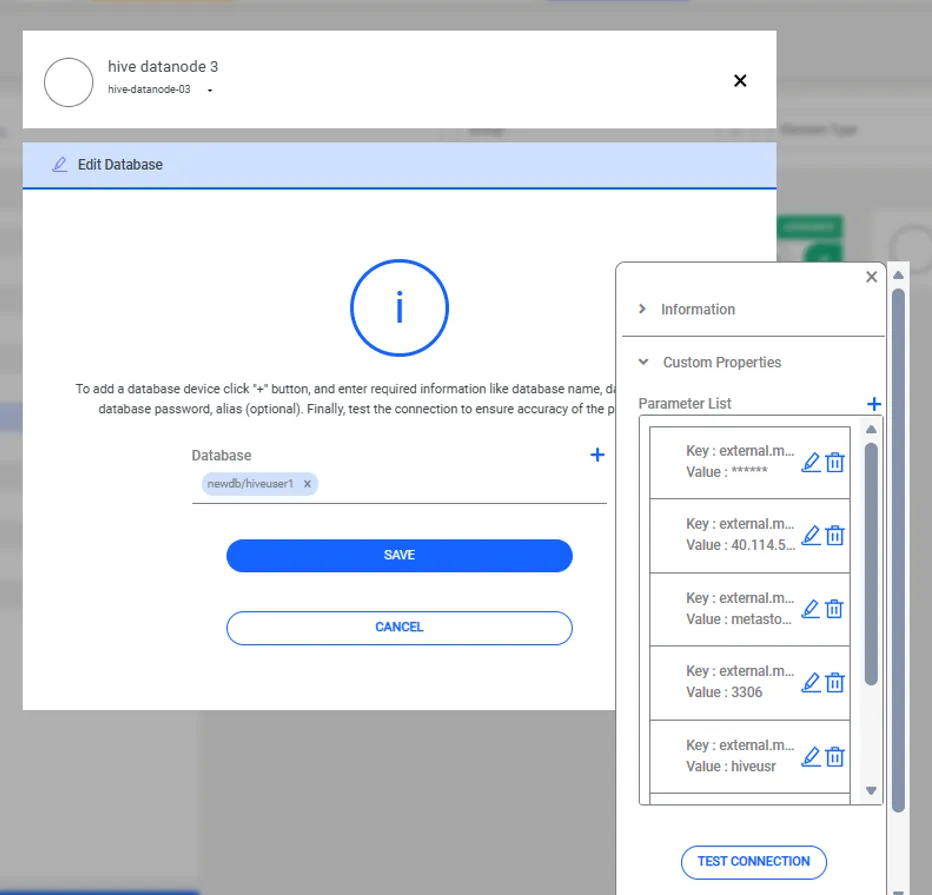Click the hive datanode 3 avatar circle
Image resolution: width=932 pixels, height=895 pixels.
pos(68,82)
